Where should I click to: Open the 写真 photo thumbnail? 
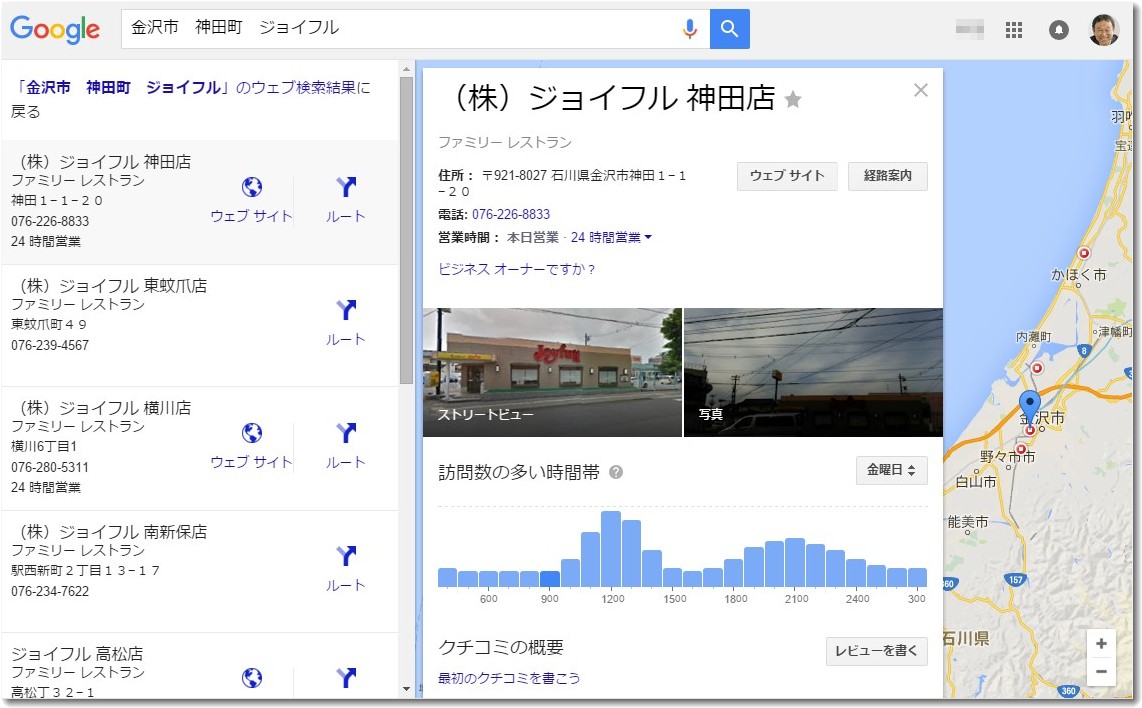[814, 372]
